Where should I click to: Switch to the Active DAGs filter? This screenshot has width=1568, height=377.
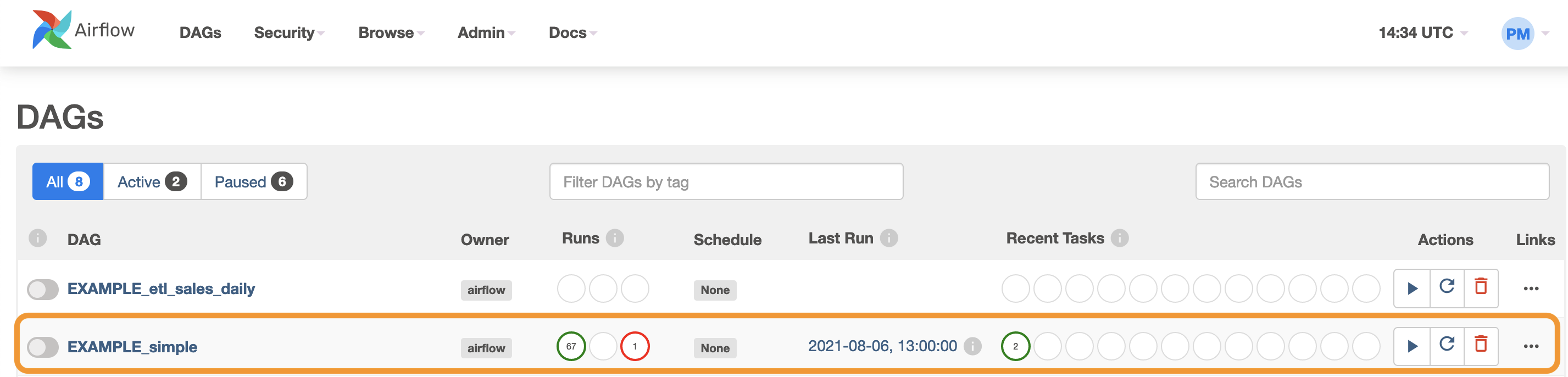tap(152, 181)
